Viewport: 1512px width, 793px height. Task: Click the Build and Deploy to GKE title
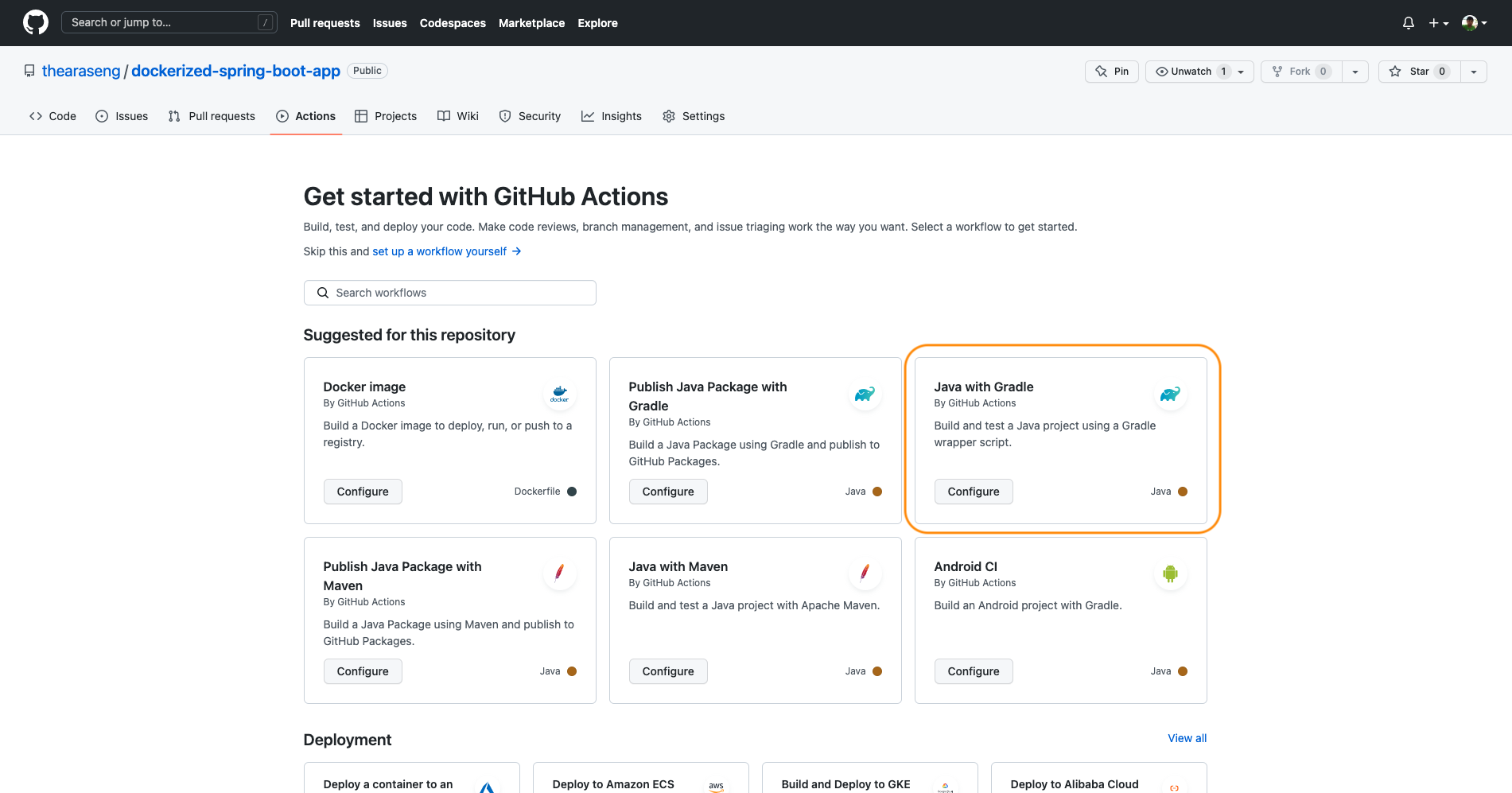(845, 784)
